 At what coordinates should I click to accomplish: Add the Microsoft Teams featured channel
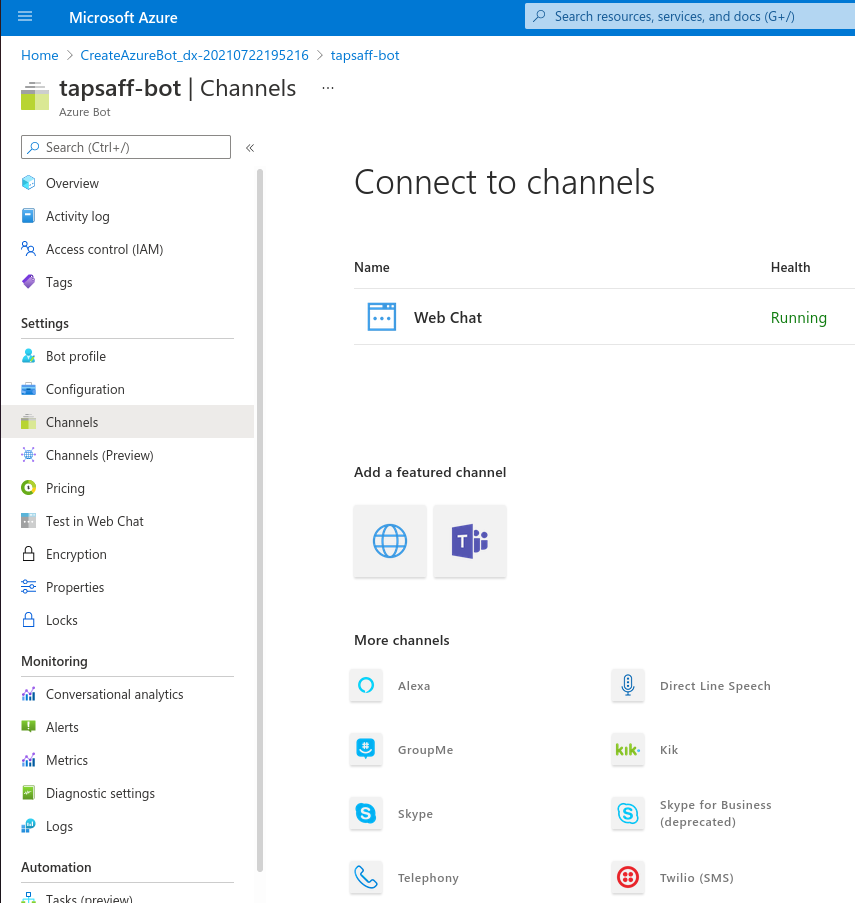(x=470, y=541)
